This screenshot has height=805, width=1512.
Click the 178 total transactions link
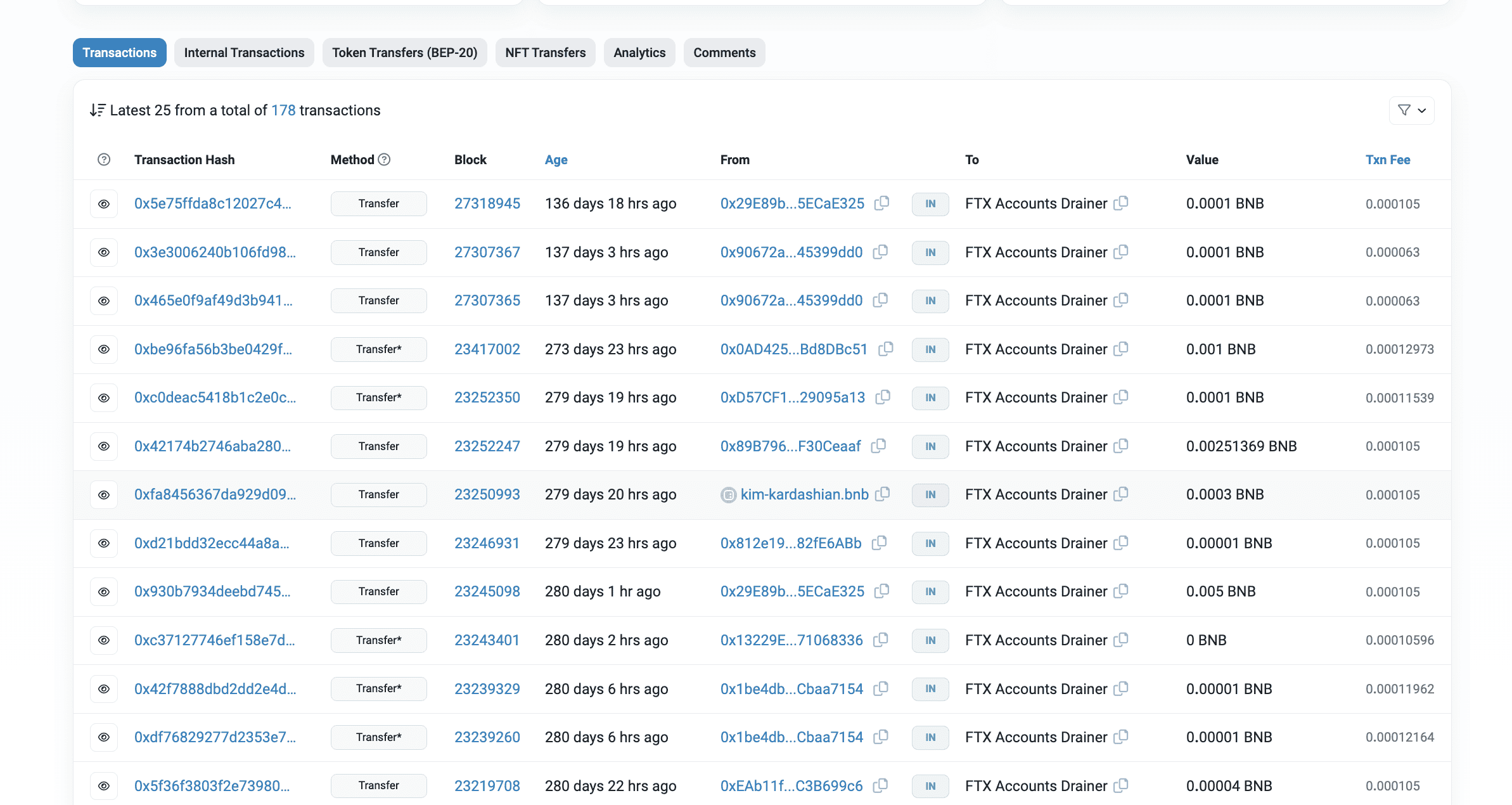(283, 110)
